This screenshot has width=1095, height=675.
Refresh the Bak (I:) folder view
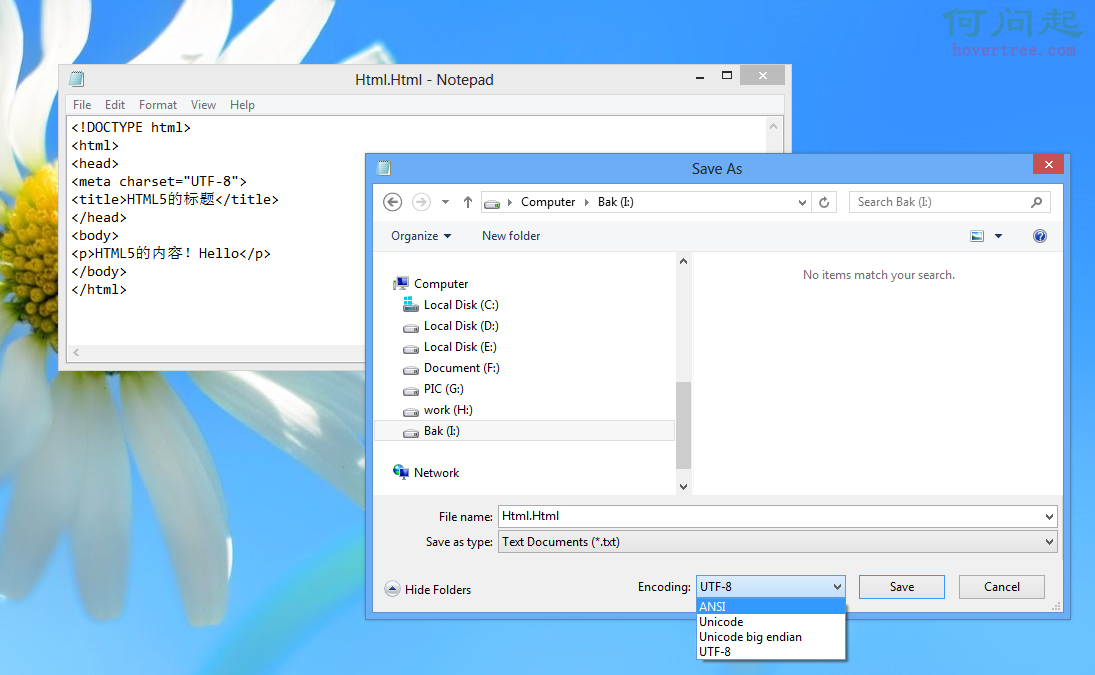[x=824, y=202]
